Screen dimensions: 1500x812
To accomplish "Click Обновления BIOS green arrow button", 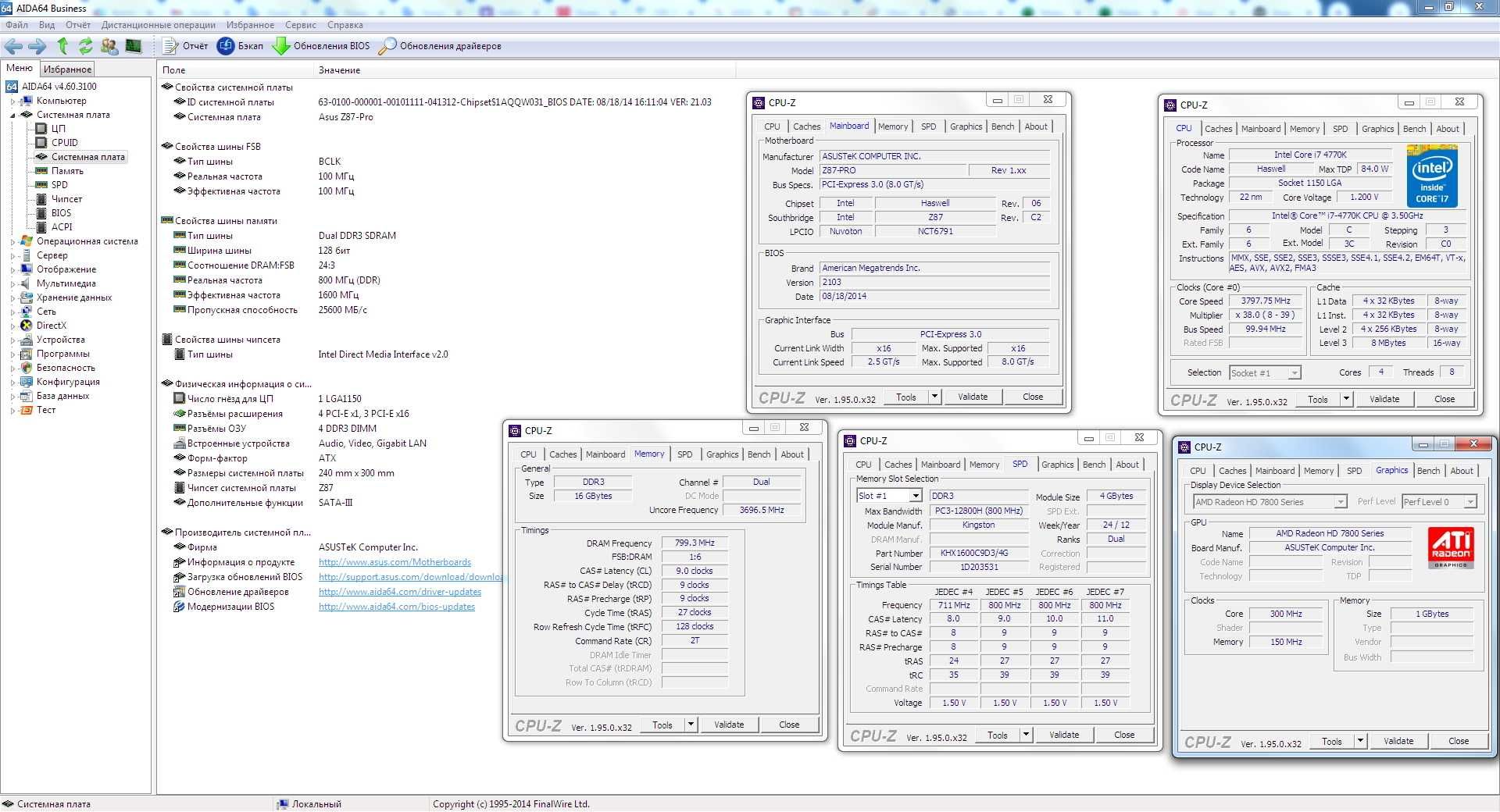I will click(321, 46).
